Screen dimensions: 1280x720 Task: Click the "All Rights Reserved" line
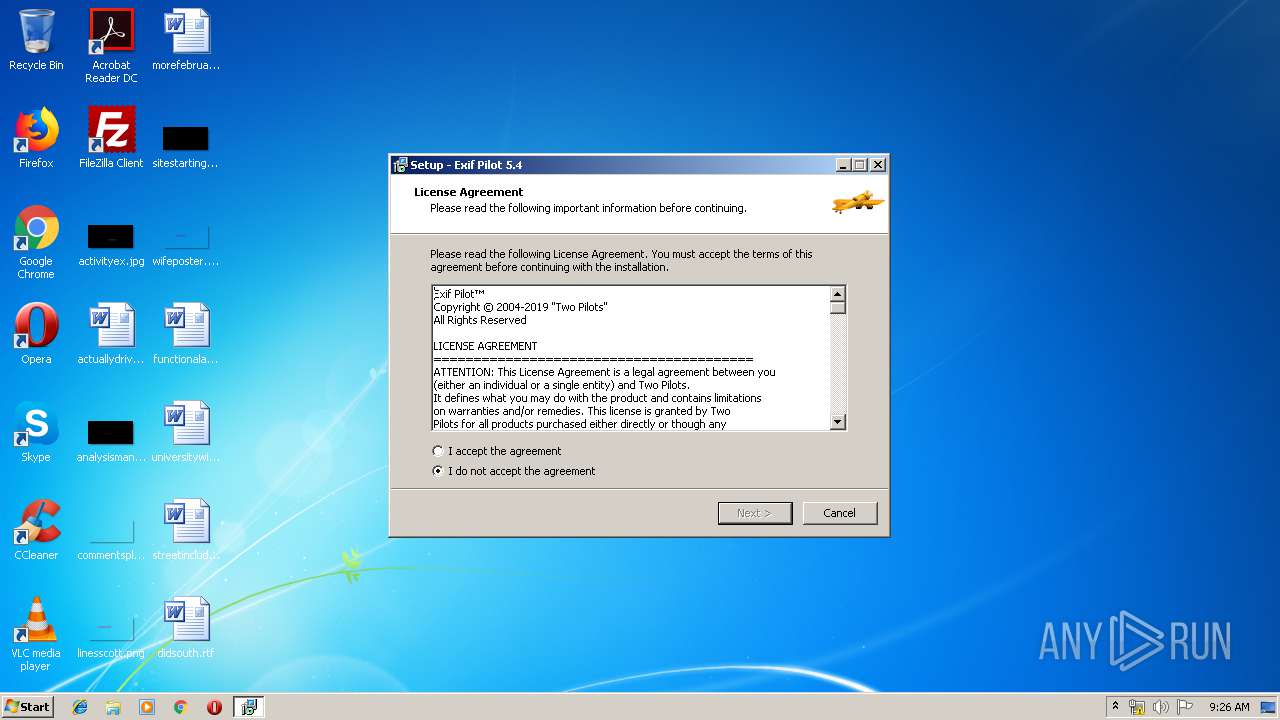click(x=480, y=320)
